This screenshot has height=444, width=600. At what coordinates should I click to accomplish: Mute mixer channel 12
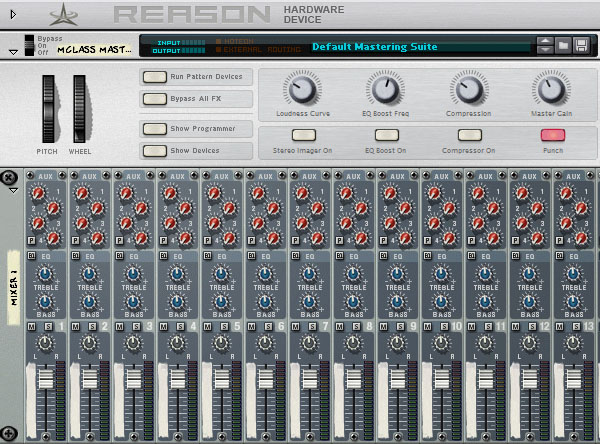coord(516,327)
